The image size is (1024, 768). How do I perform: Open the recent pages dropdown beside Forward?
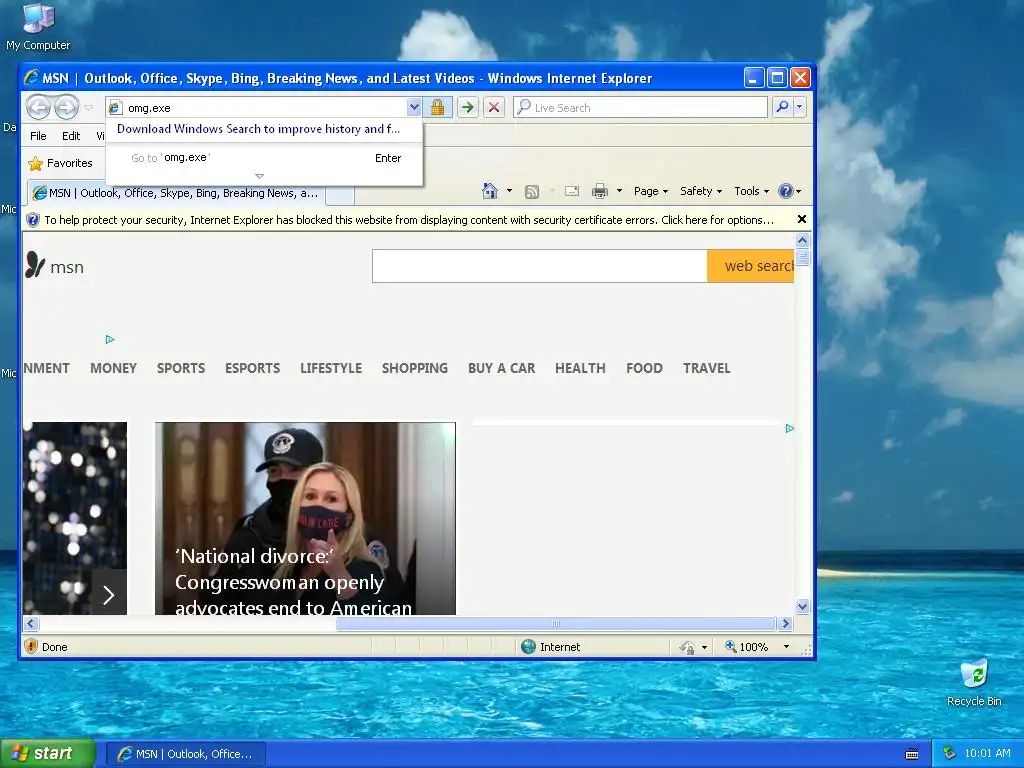(88, 108)
